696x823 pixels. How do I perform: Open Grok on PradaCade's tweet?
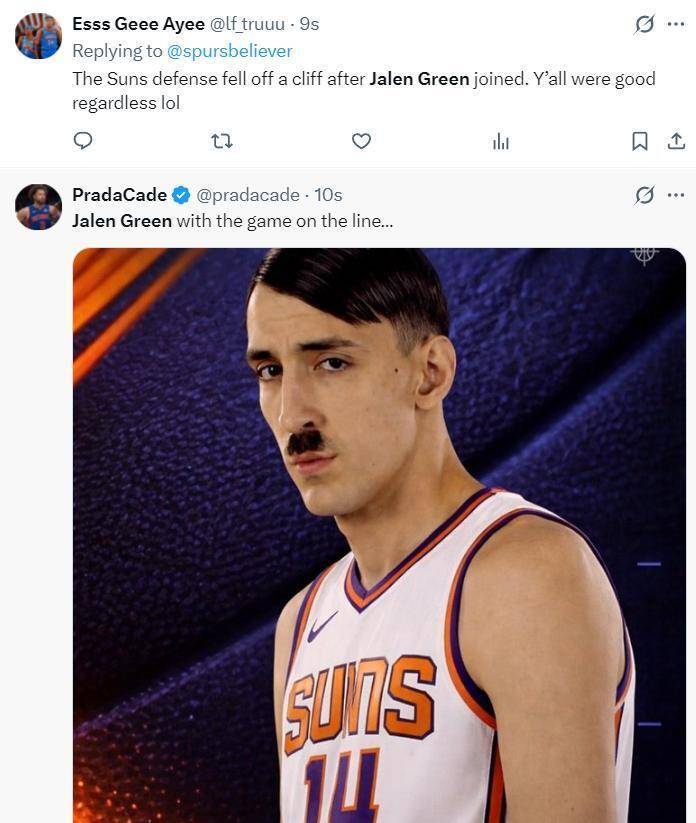click(x=645, y=195)
